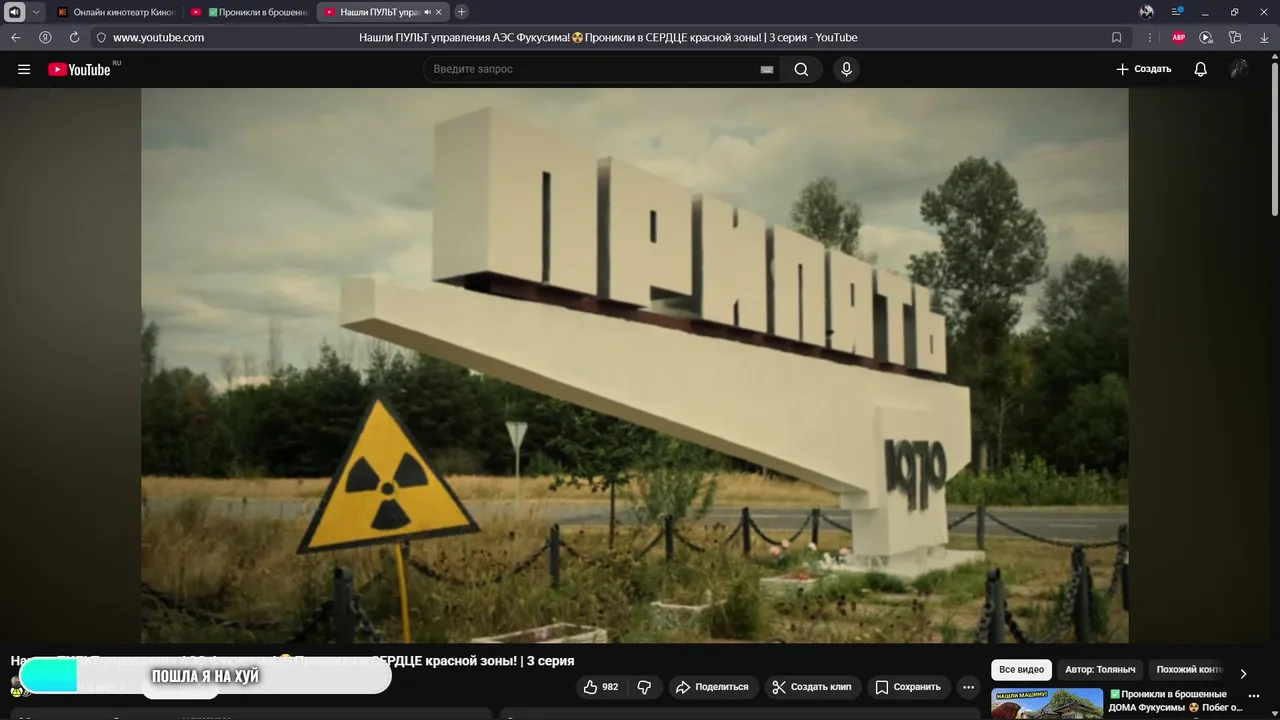Image resolution: width=1280 pixels, height=720 pixels.
Task: Open options menu for the recommended video
Action: [x=1254, y=697]
